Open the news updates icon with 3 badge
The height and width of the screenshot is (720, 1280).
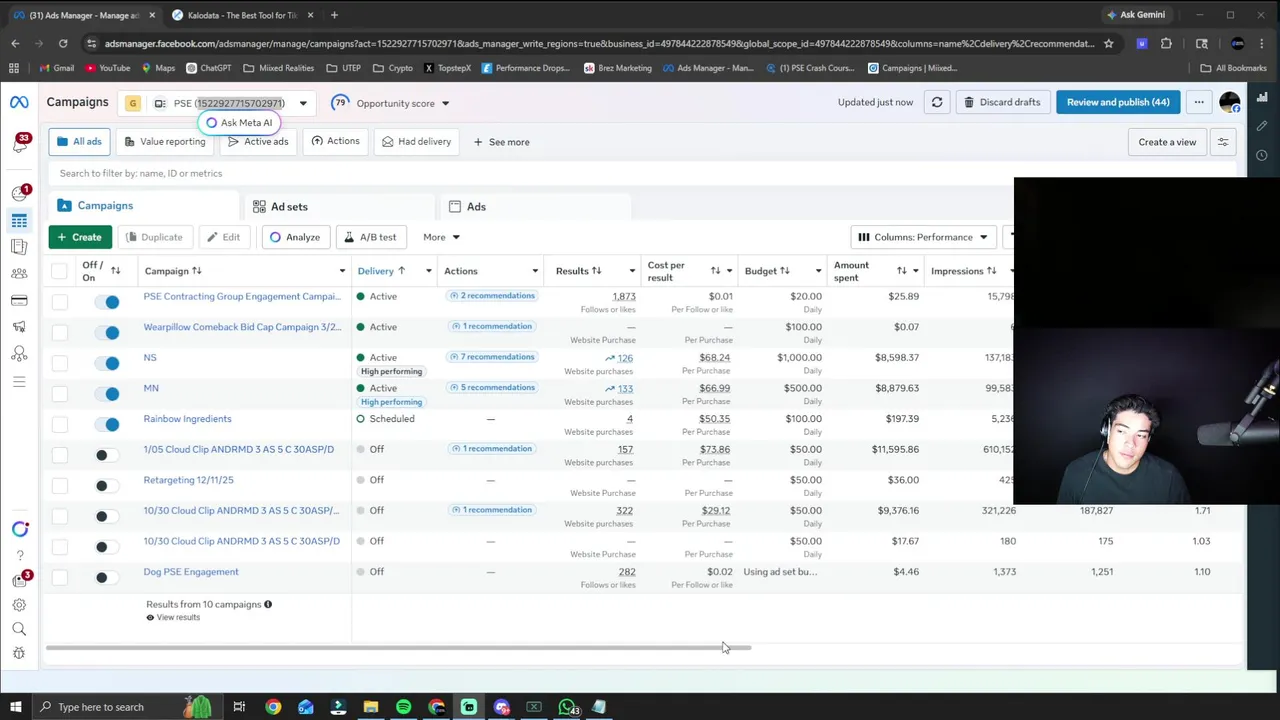pos(20,580)
